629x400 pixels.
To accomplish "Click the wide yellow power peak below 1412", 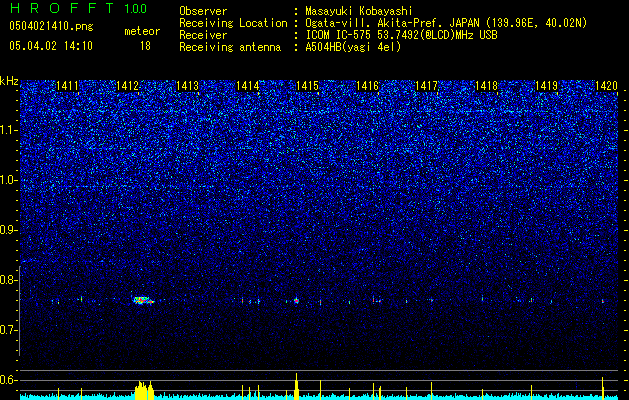I will coord(144,390).
